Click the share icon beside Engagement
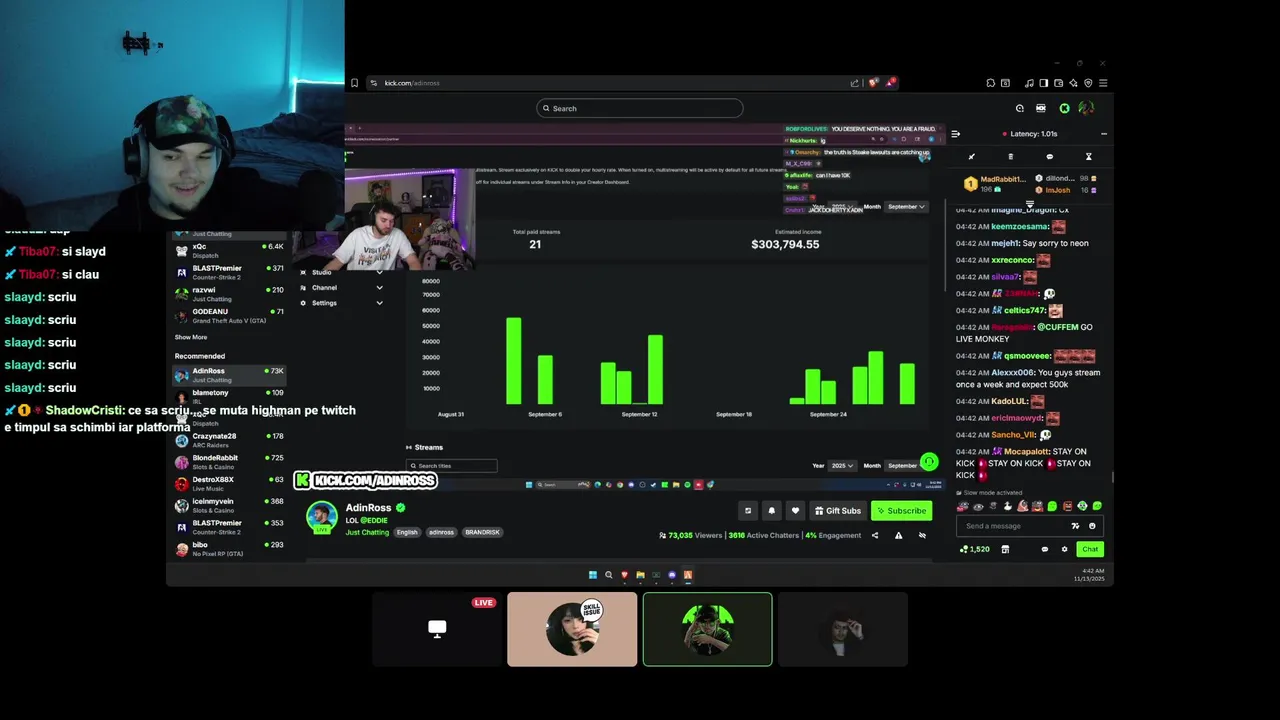This screenshot has width=1280, height=720. (x=875, y=535)
